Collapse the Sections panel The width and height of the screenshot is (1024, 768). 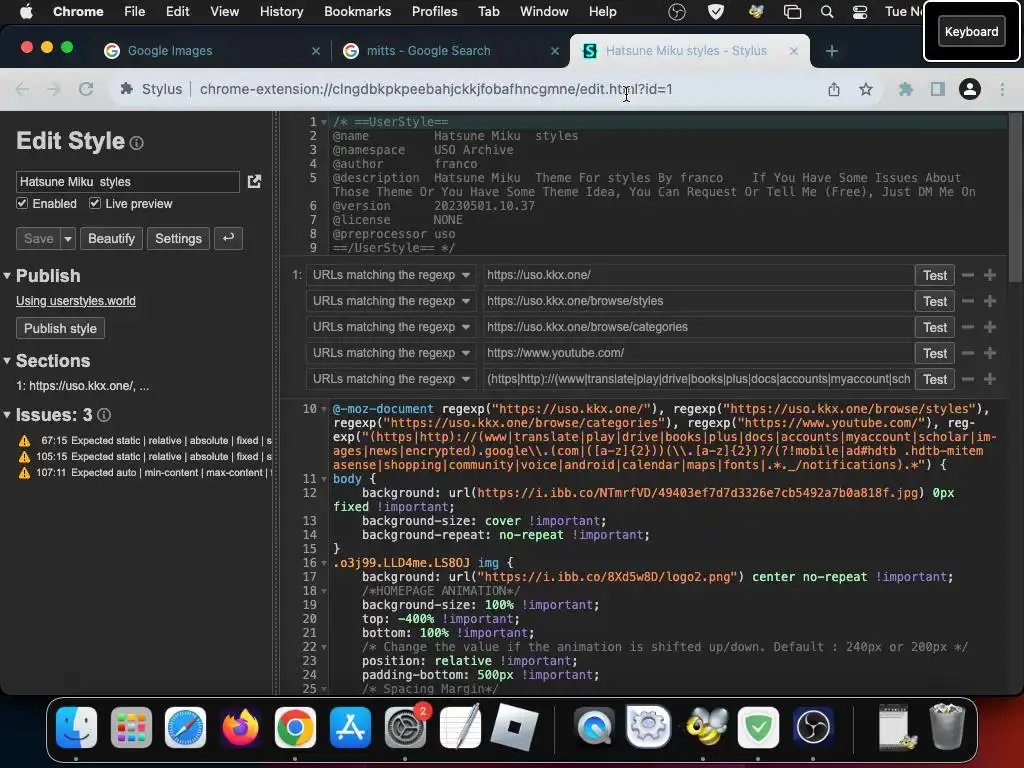click(x=7, y=360)
